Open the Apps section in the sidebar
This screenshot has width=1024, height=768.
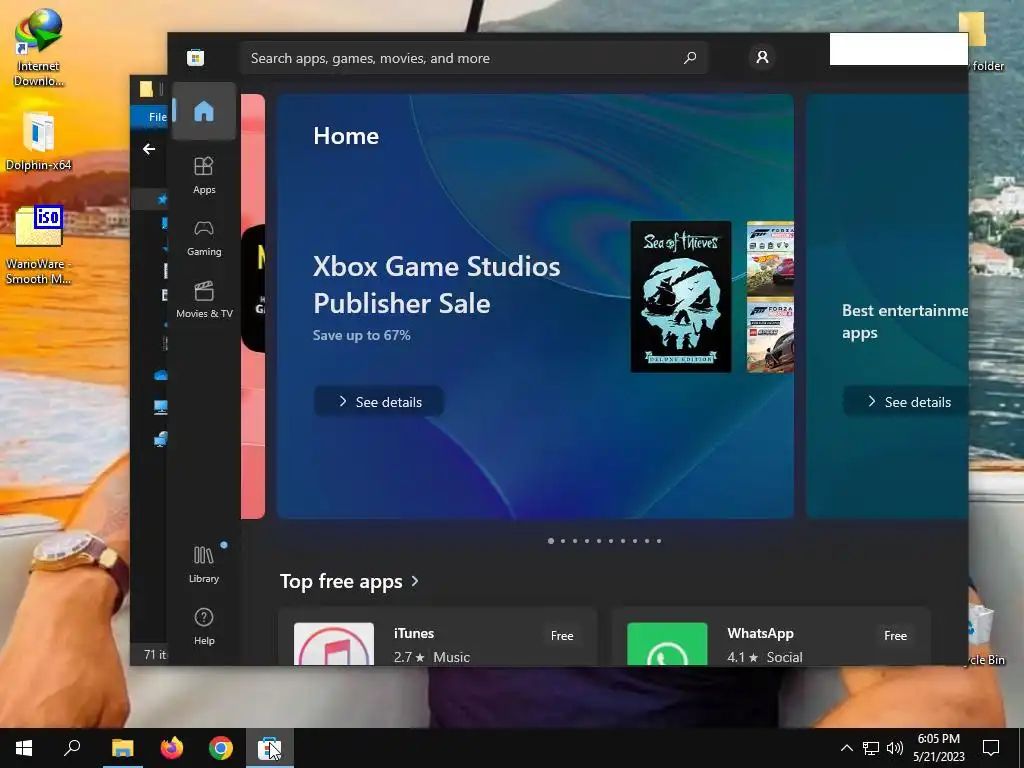pos(204,175)
